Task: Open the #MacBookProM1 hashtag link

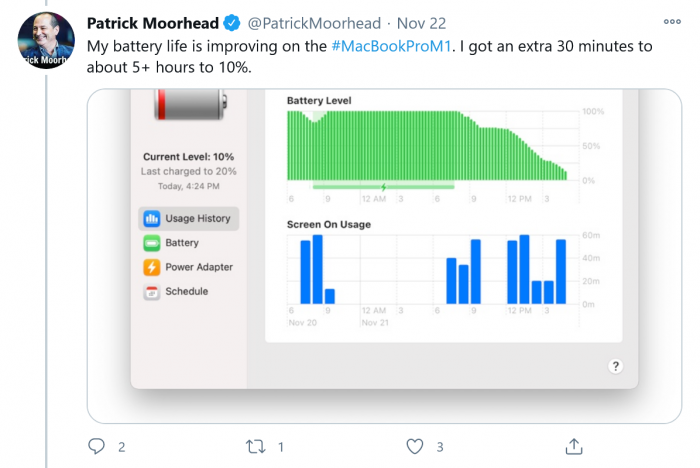Action: click(x=392, y=47)
